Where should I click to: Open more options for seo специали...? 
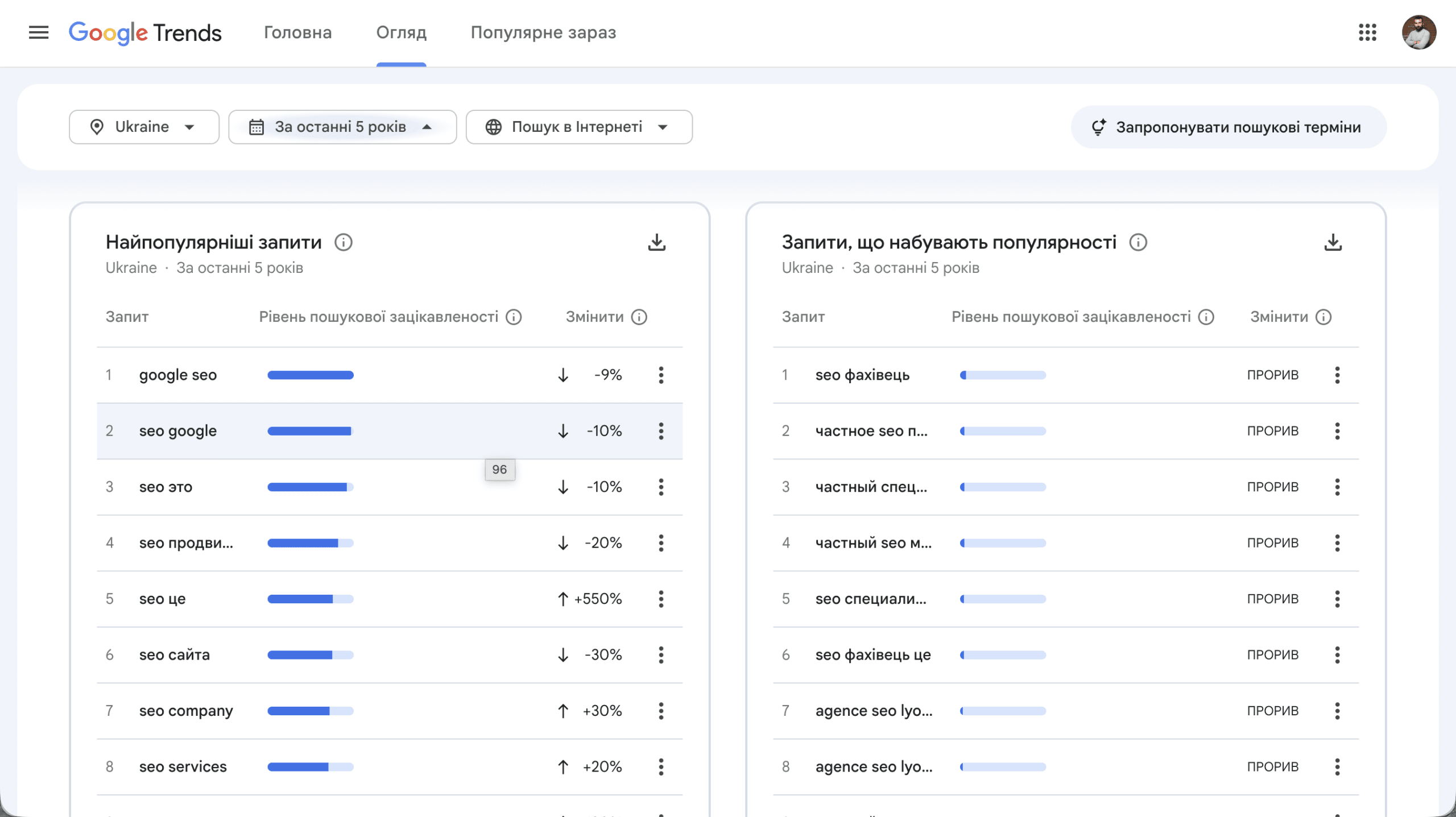point(1337,599)
